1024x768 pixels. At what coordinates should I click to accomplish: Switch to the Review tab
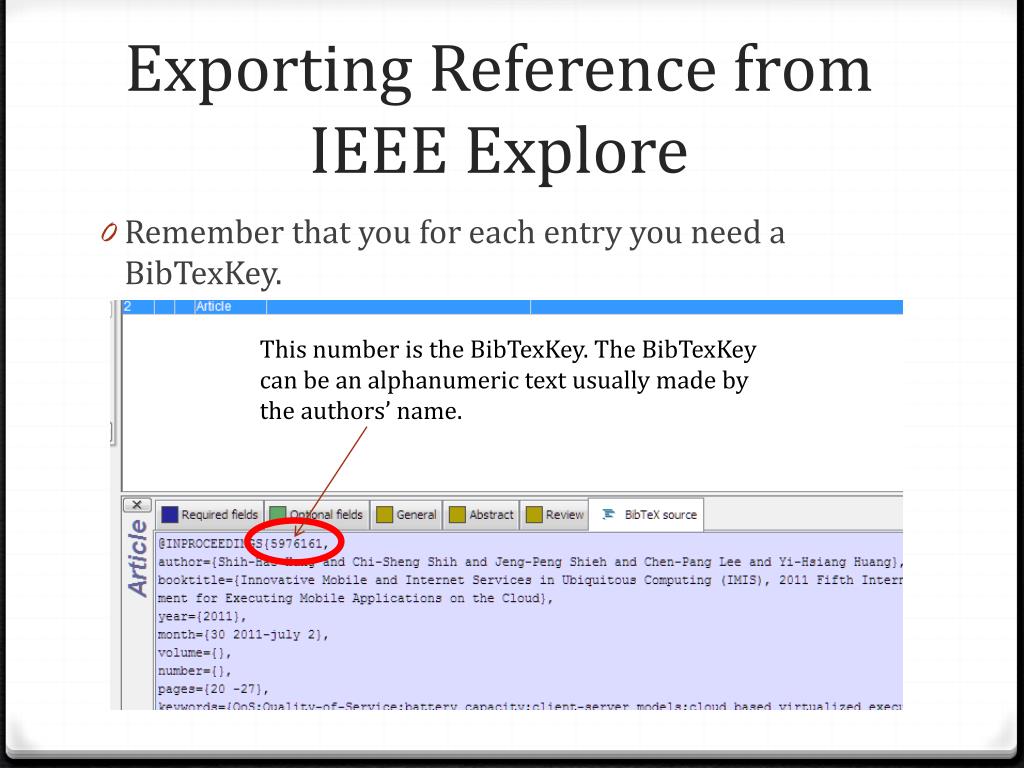point(554,515)
